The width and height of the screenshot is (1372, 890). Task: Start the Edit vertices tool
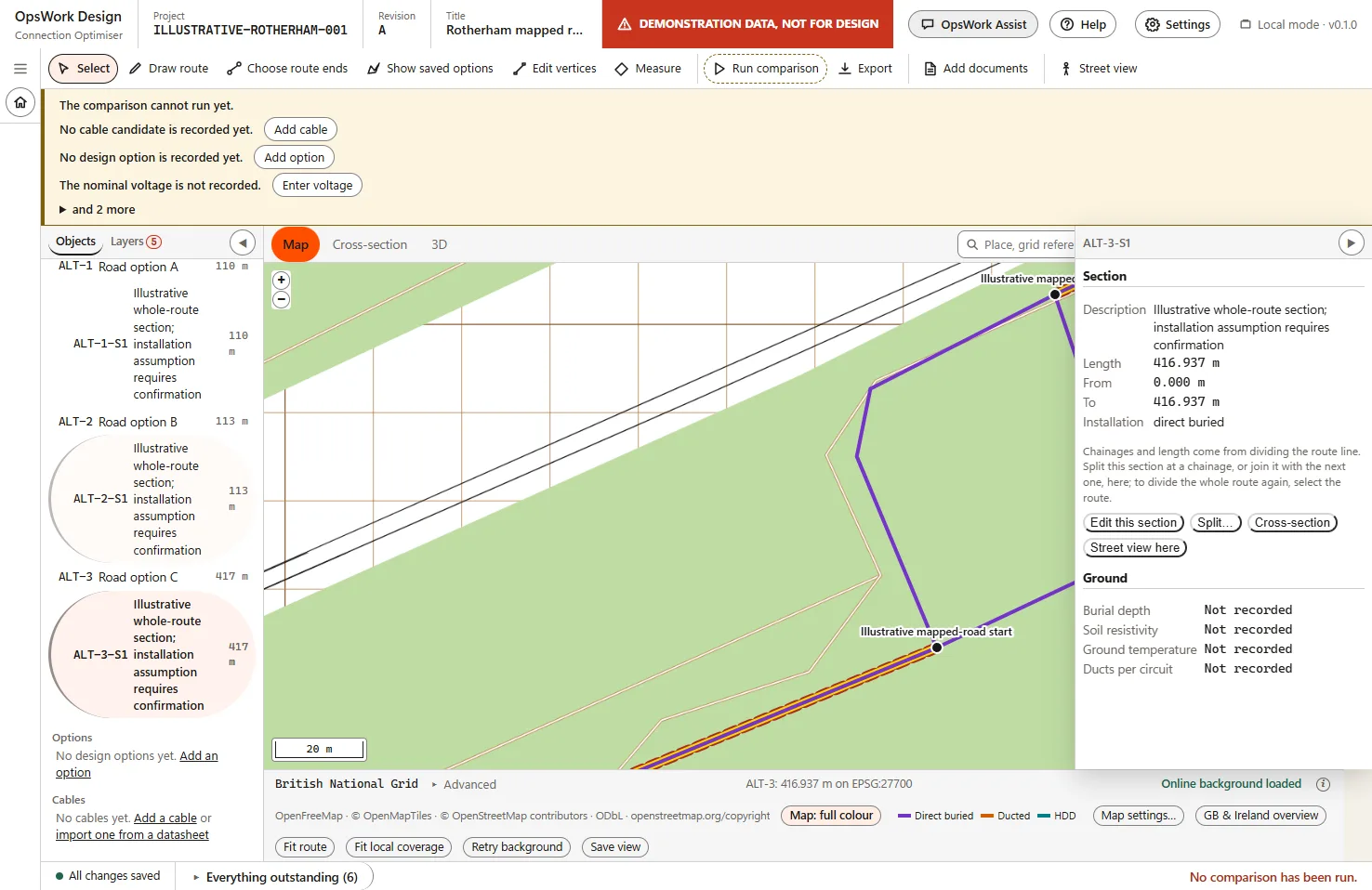[555, 69]
